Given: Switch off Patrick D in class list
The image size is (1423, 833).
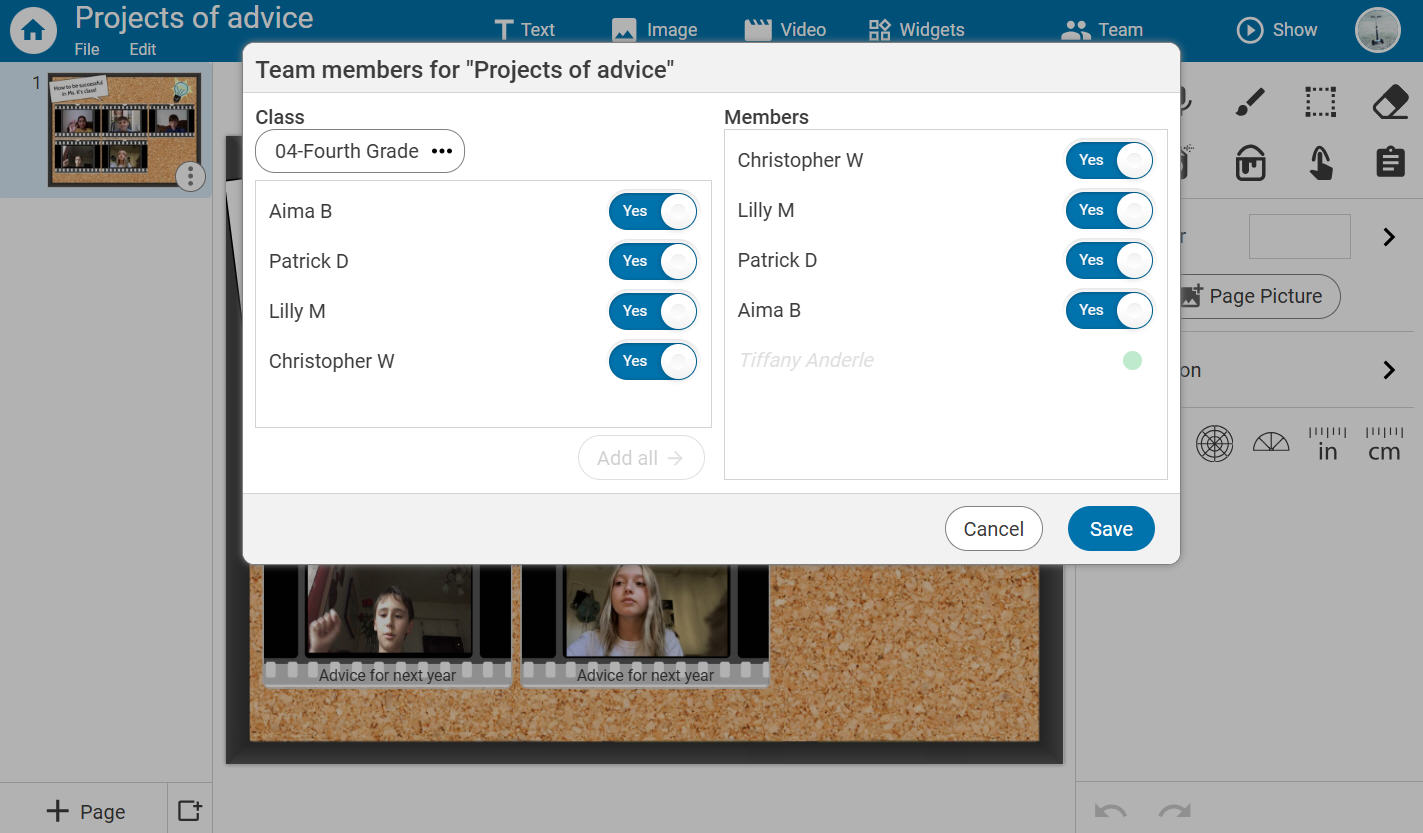Looking at the screenshot, I should [x=653, y=261].
